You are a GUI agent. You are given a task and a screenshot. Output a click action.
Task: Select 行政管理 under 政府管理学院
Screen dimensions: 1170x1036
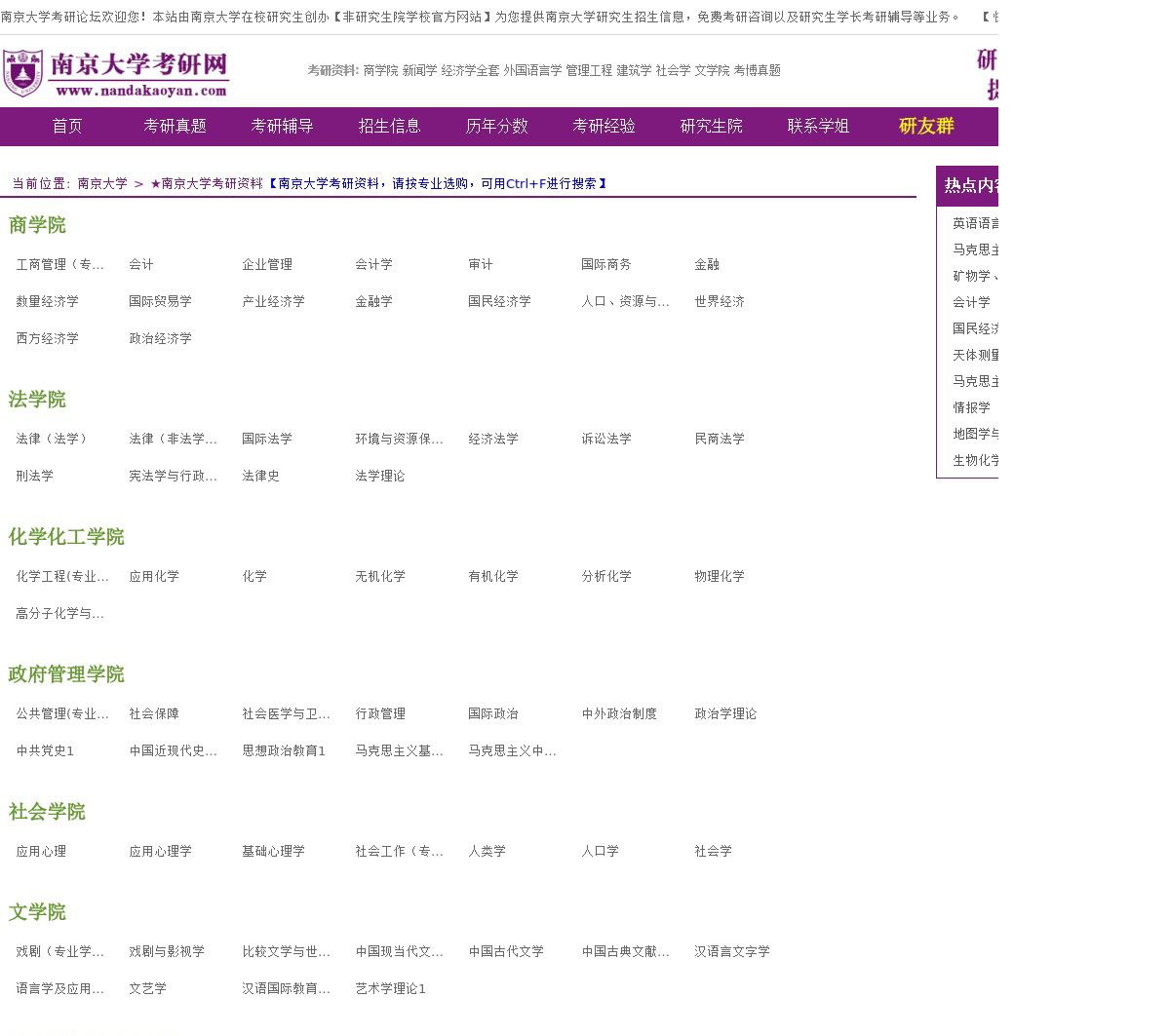pyautogui.click(x=379, y=714)
